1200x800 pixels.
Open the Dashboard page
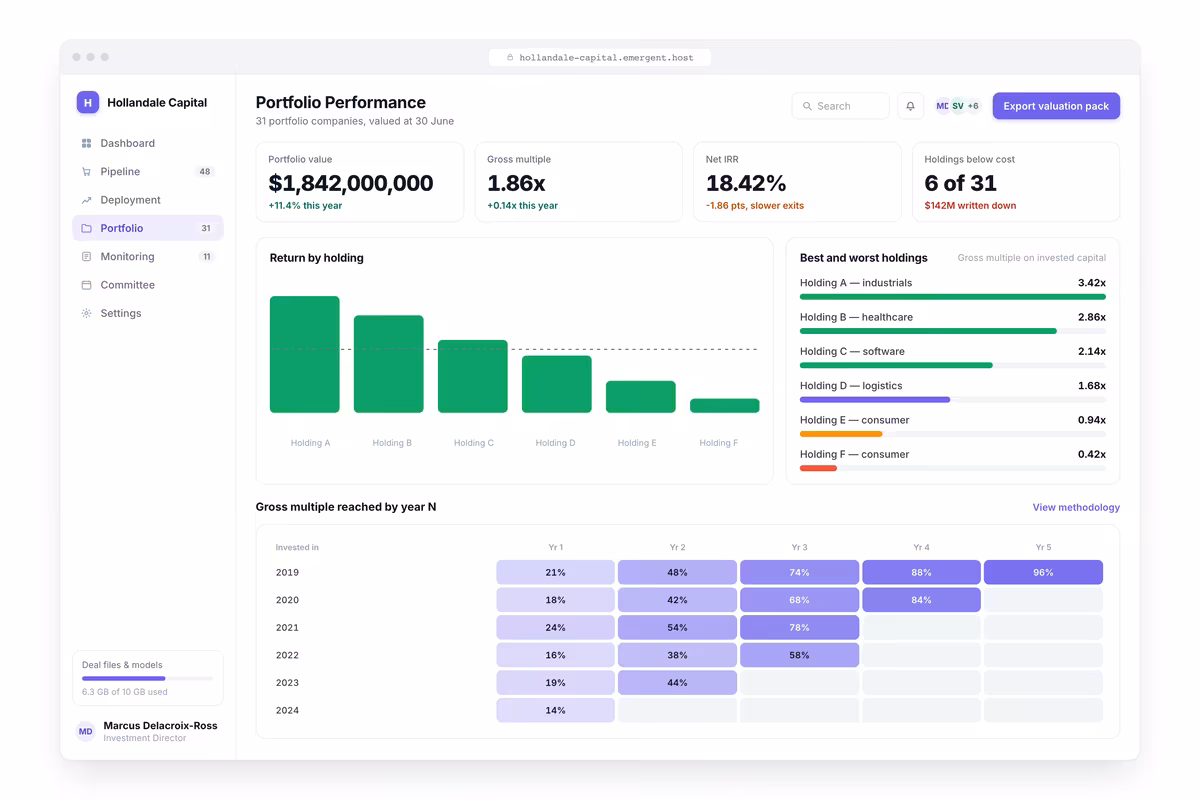148,143
